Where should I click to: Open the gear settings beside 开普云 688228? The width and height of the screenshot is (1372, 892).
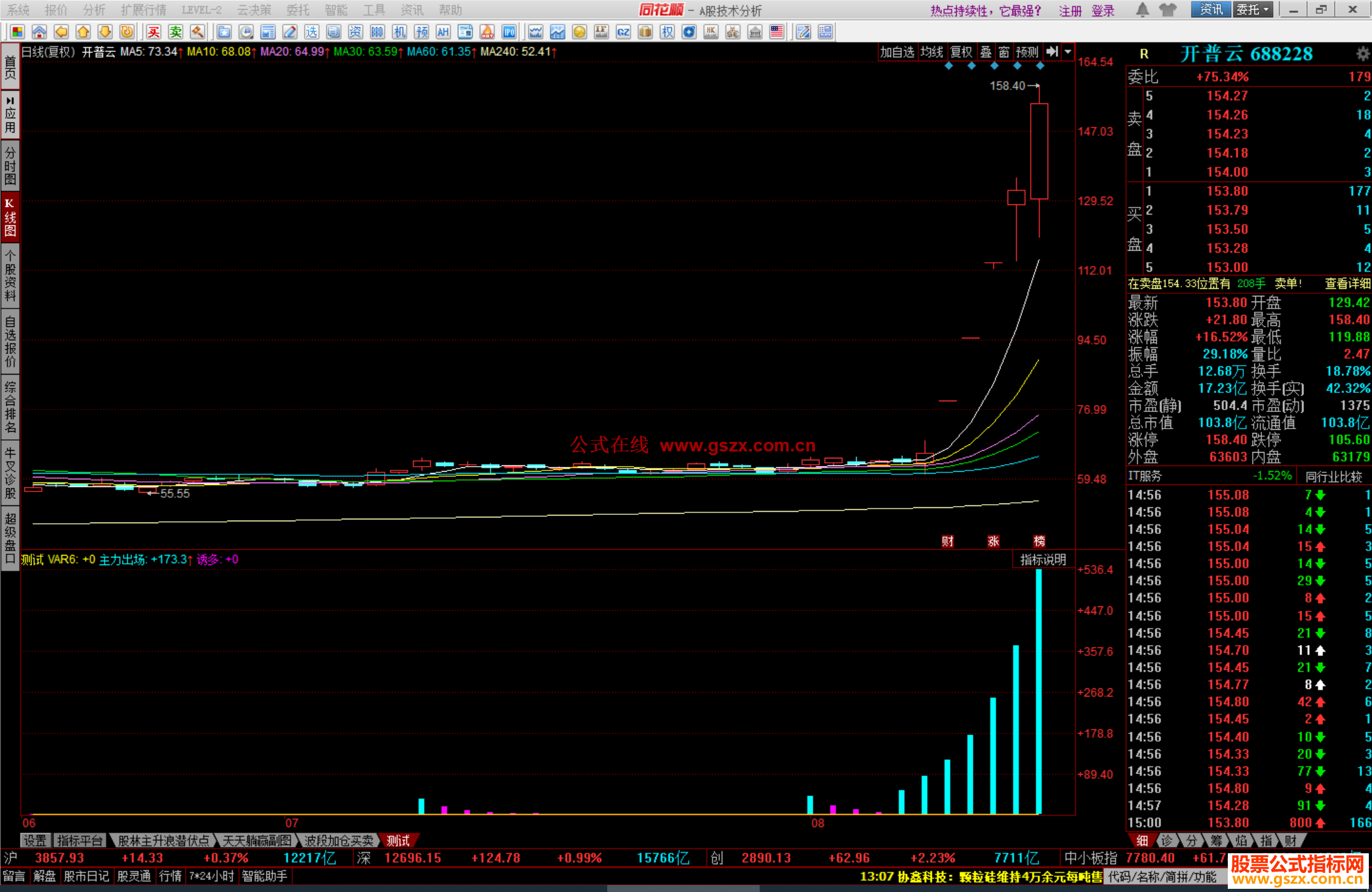[1362, 54]
